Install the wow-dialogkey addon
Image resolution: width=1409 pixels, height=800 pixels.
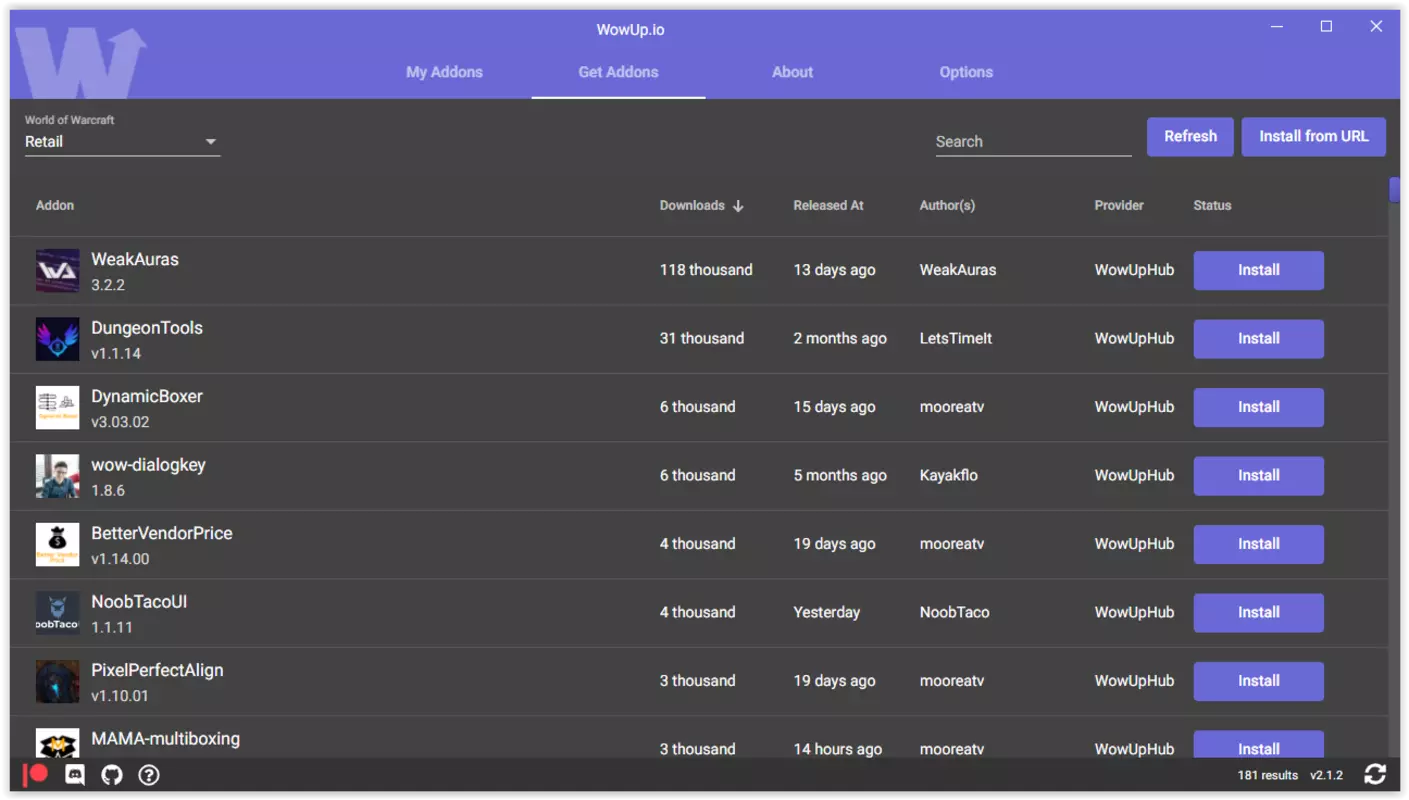(1258, 476)
